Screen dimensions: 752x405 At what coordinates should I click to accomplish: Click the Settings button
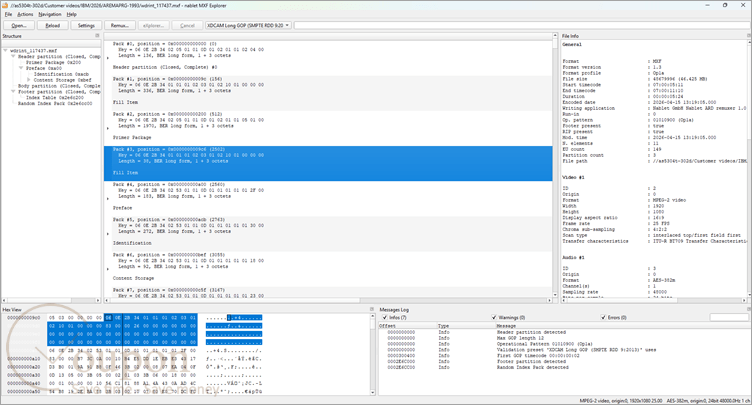pos(86,25)
